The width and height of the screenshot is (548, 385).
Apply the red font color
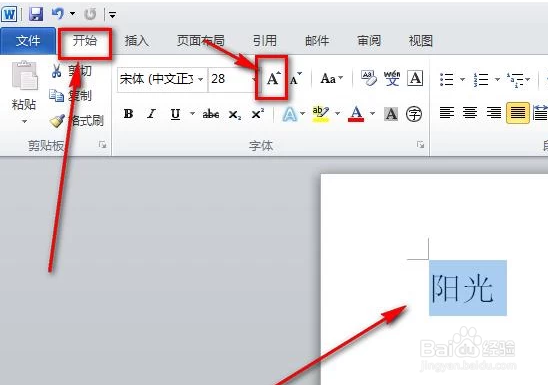(x=356, y=114)
